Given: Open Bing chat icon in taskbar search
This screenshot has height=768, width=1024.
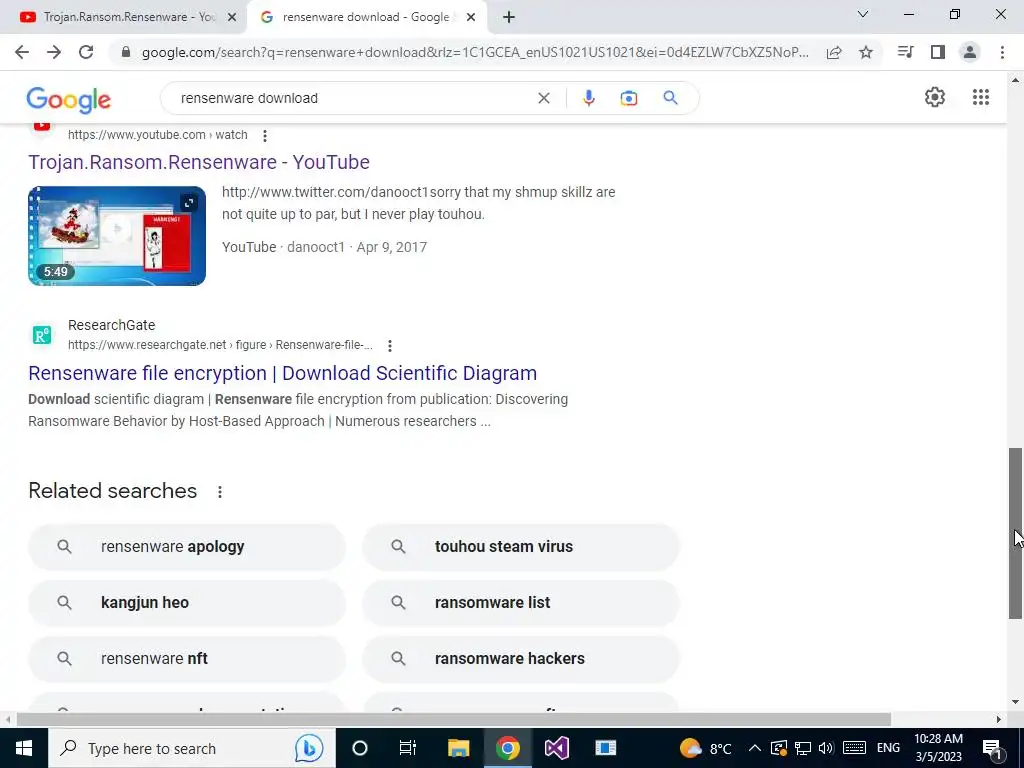Looking at the screenshot, I should tap(308, 748).
